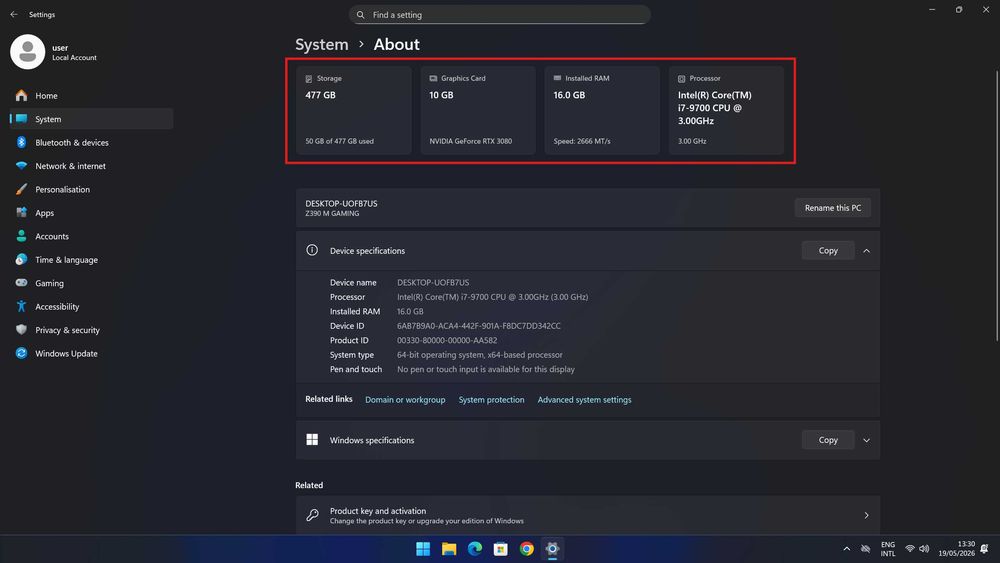Viewport: 1000px width, 563px height.
Task: Open the Windows Start button
Action: click(x=423, y=549)
